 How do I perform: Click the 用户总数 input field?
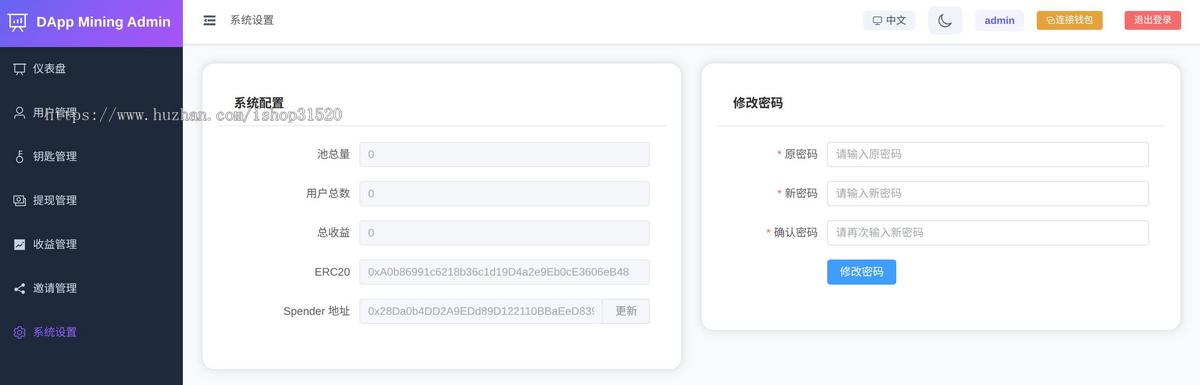pyautogui.click(x=504, y=193)
